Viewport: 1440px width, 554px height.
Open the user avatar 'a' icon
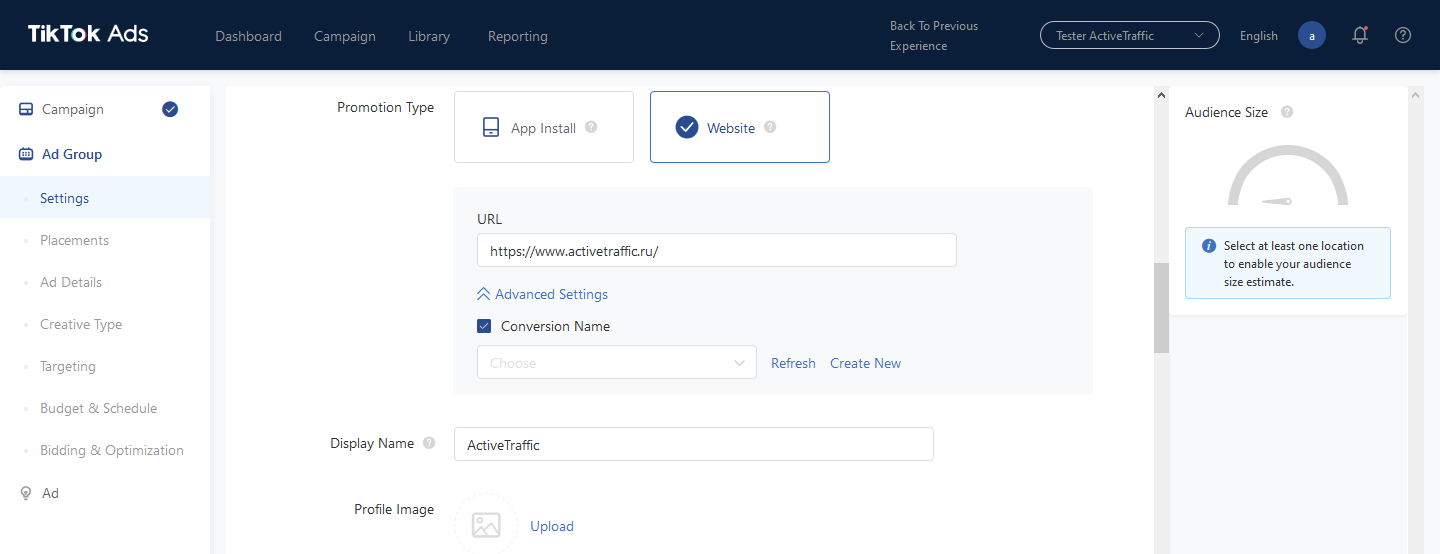click(x=1312, y=35)
